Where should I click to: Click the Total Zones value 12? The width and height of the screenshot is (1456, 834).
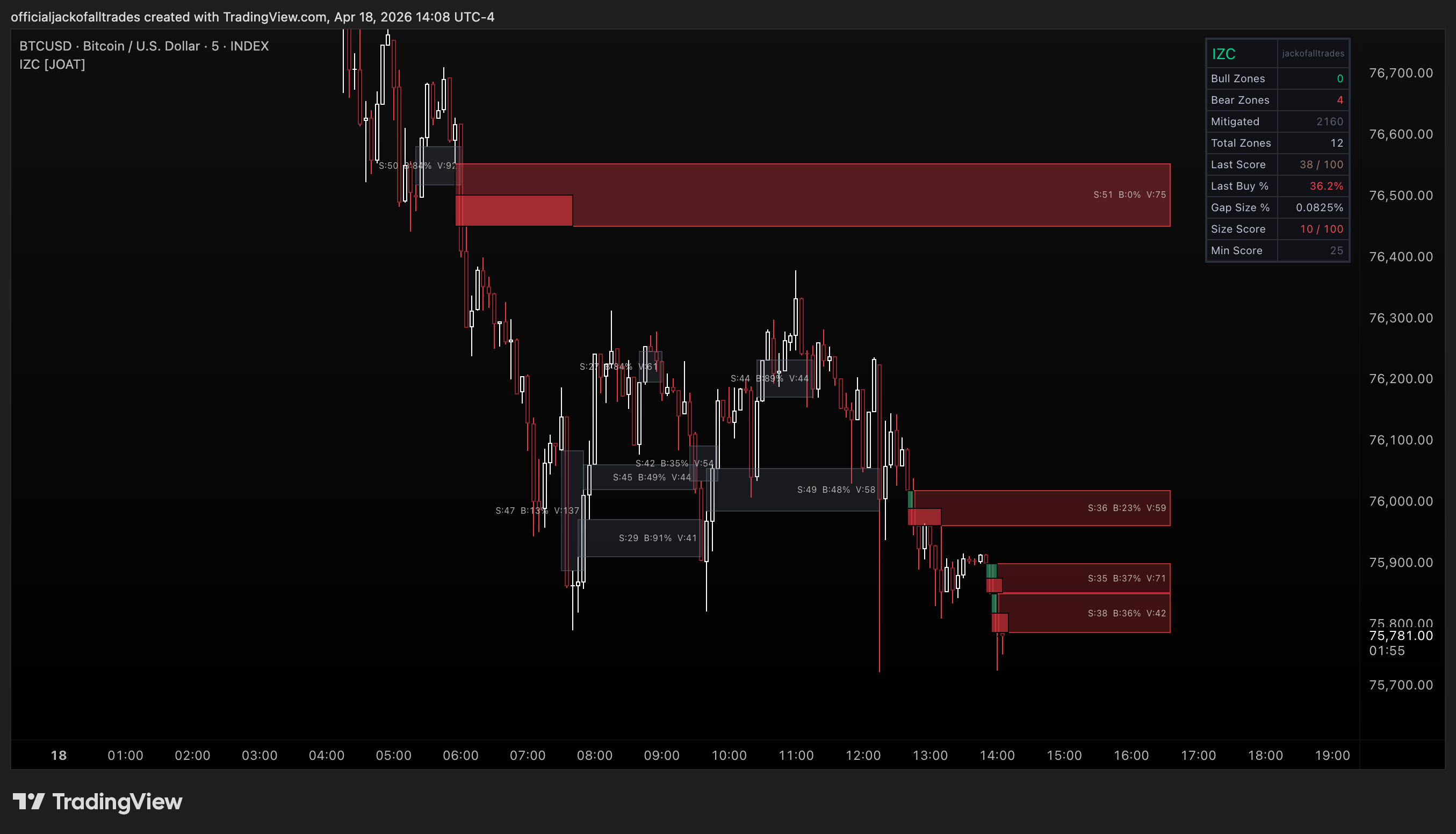click(x=1336, y=142)
